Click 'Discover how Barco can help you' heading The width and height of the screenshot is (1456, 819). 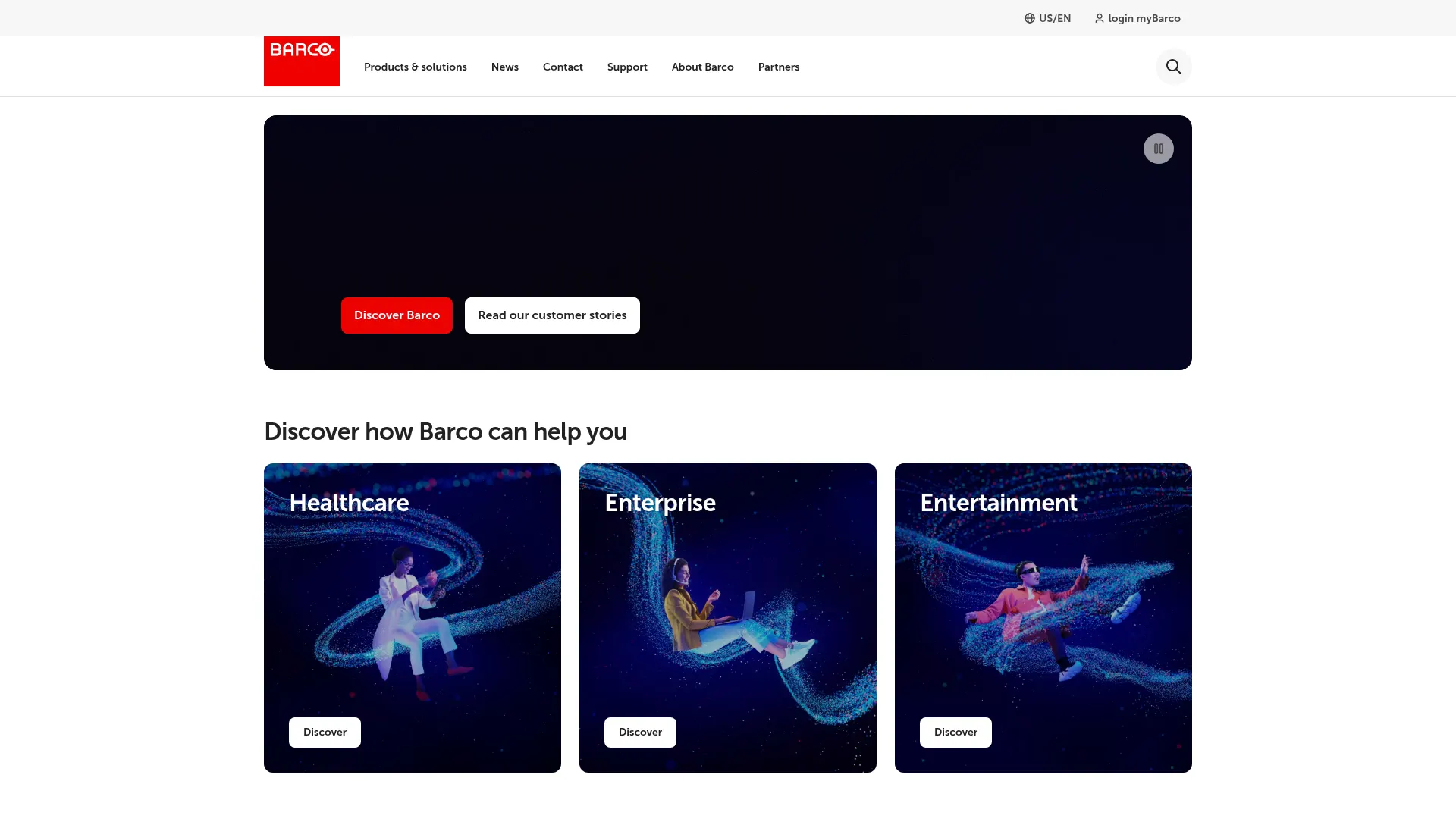(x=446, y=431)
